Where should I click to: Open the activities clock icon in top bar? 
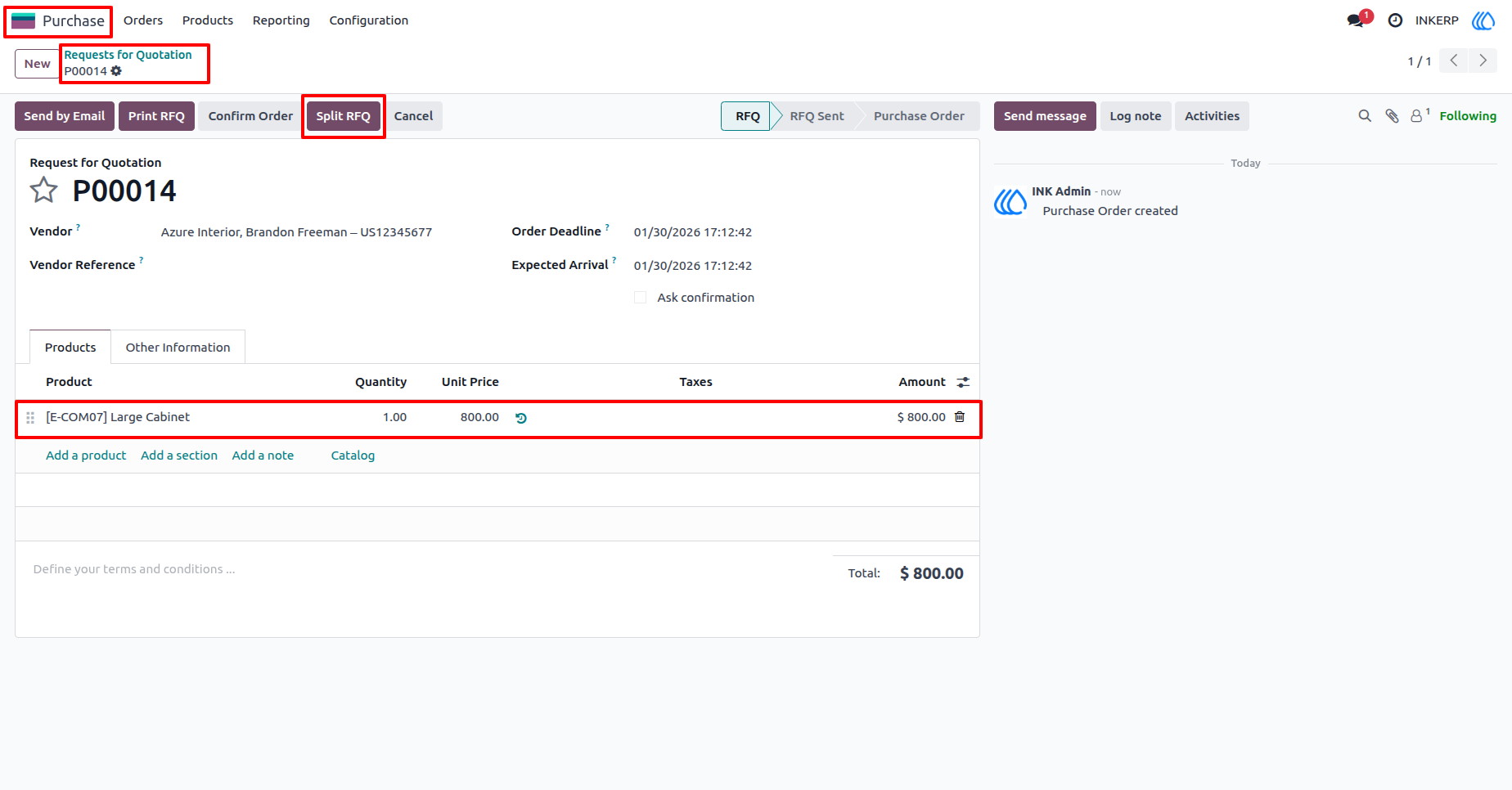(1395, 20)
